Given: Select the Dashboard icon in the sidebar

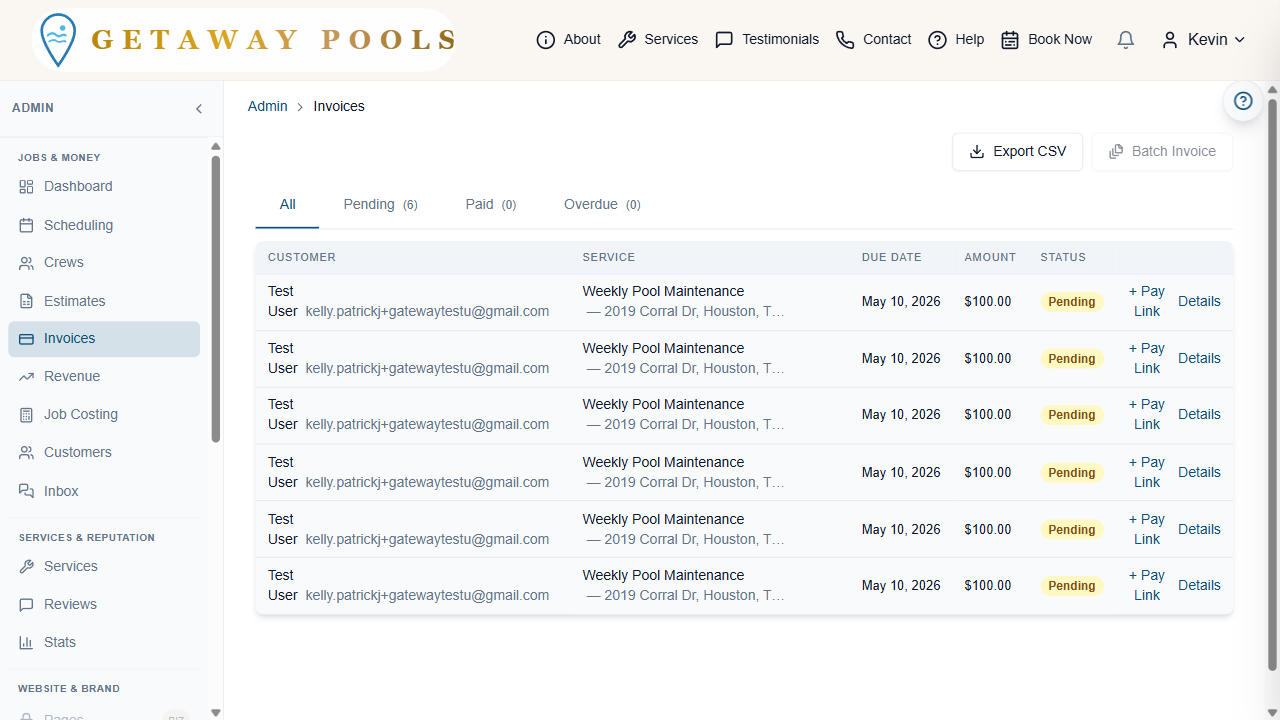Looking at the screenshot, I should (x=26, y=186).
